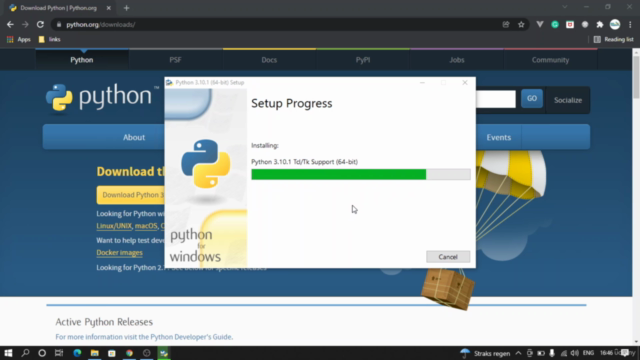Click the address bar URL
Screen dimensions: 640x360
pyautogui.click(x=101, y=25)
